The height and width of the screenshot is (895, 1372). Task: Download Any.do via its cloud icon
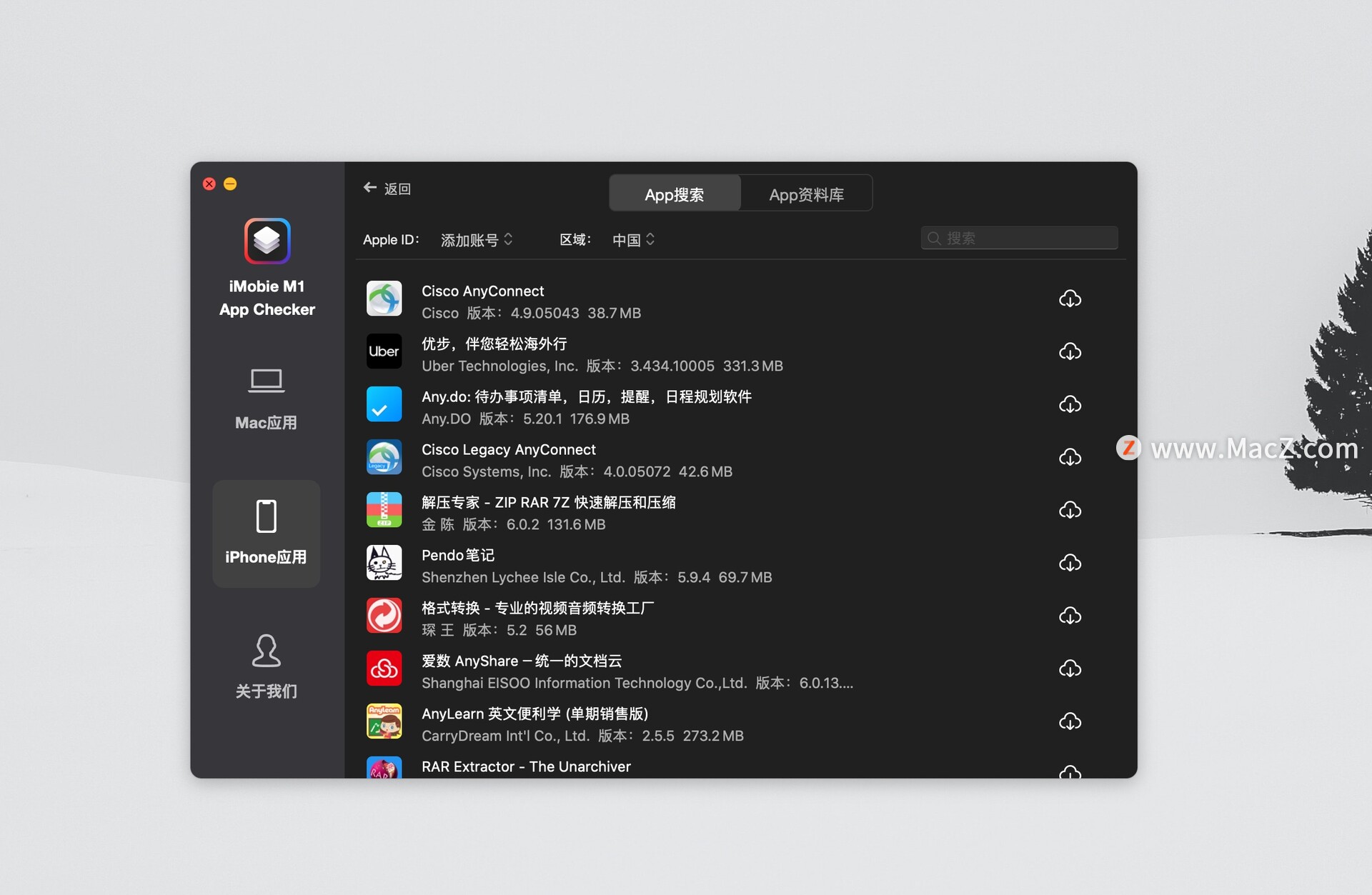pos(1070,404)
